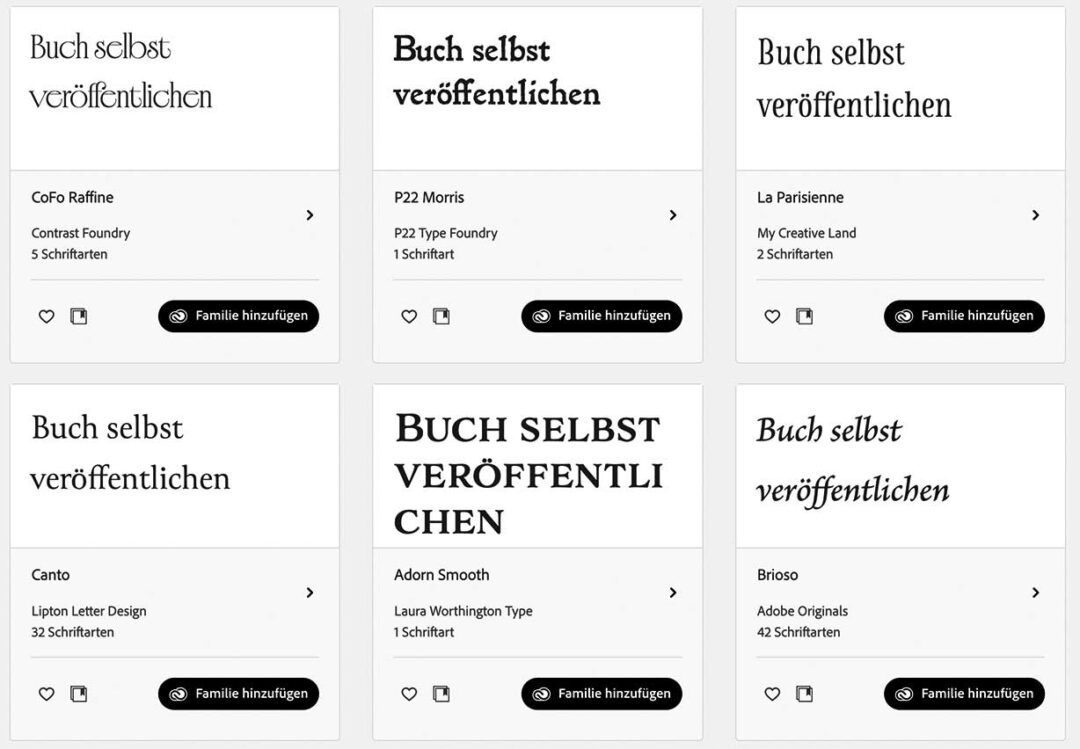This screenshot has height=749, width=1080.
Task: Click "Familie hinzufügen" for P22 Morris
Action: [x=601, y=316]
